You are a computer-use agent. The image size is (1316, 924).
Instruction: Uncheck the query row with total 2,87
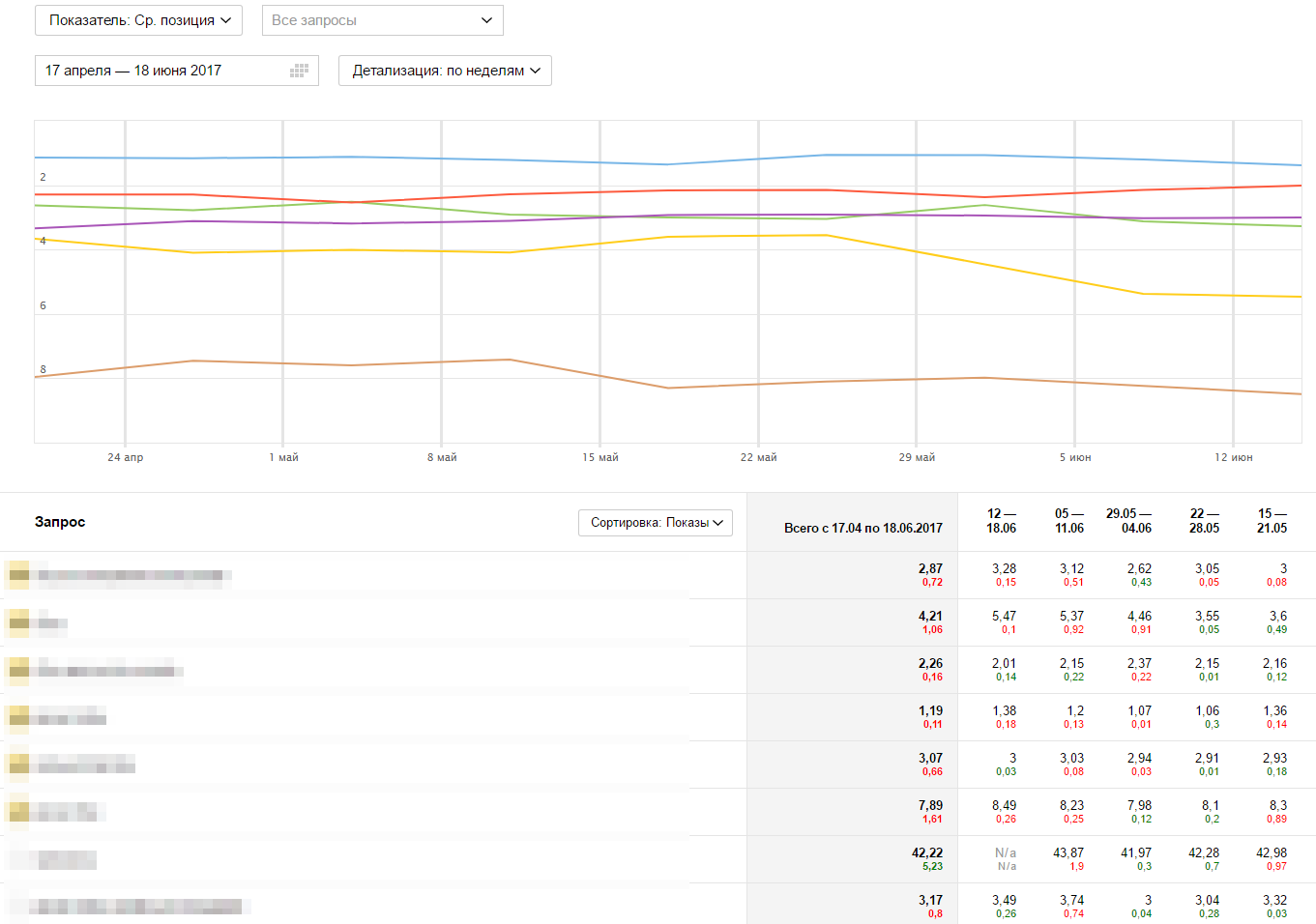click(18, 575)
